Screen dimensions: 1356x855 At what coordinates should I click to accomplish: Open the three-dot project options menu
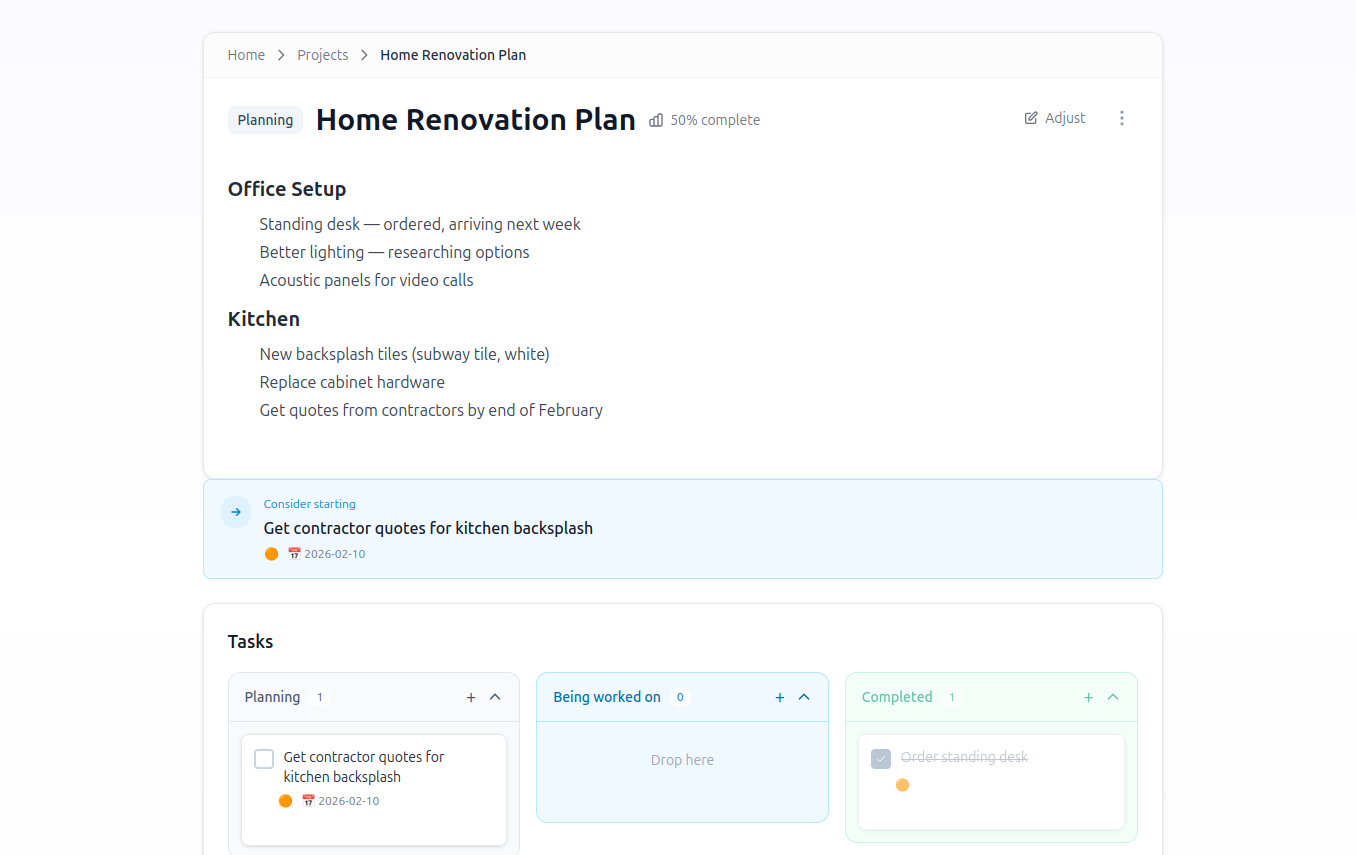click(x=1122, y=118)
